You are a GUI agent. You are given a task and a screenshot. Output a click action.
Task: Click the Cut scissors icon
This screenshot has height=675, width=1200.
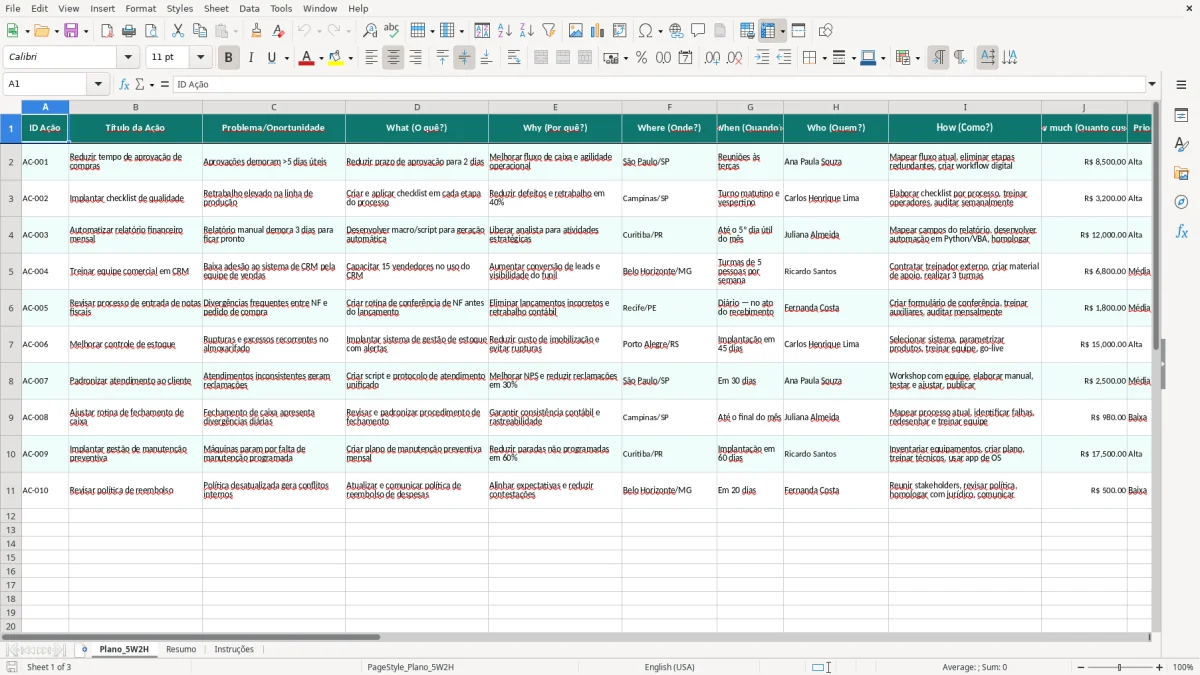pyautogui.click(x=178, y=31)
